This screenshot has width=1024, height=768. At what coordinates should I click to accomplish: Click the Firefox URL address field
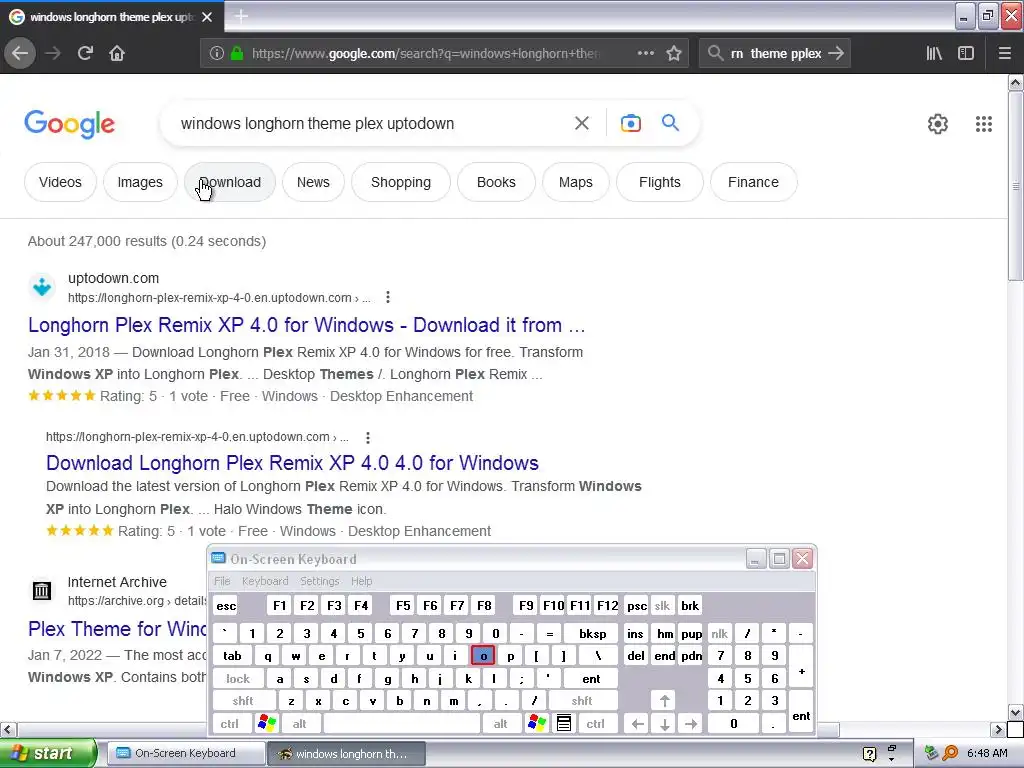424,54
